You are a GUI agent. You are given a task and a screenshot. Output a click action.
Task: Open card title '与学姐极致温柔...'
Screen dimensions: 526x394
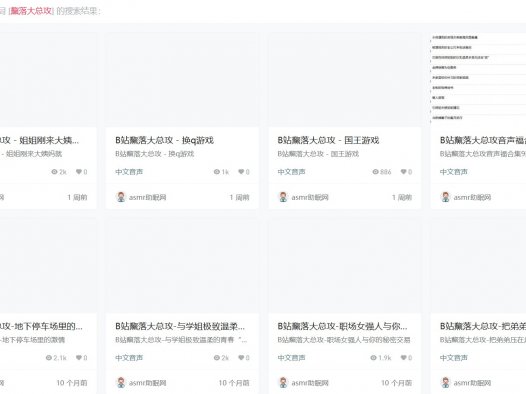(x=180, y=326)
